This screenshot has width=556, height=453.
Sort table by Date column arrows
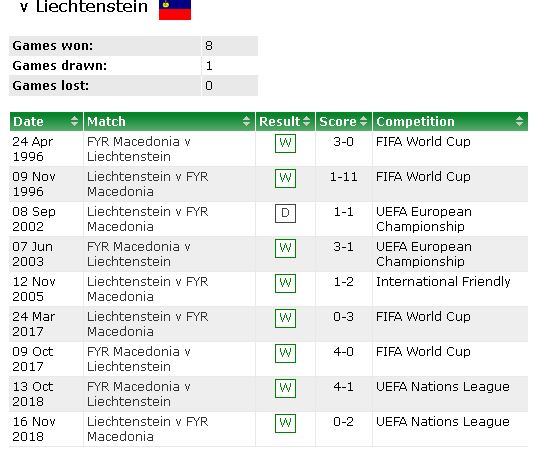[x=74, y=121]
